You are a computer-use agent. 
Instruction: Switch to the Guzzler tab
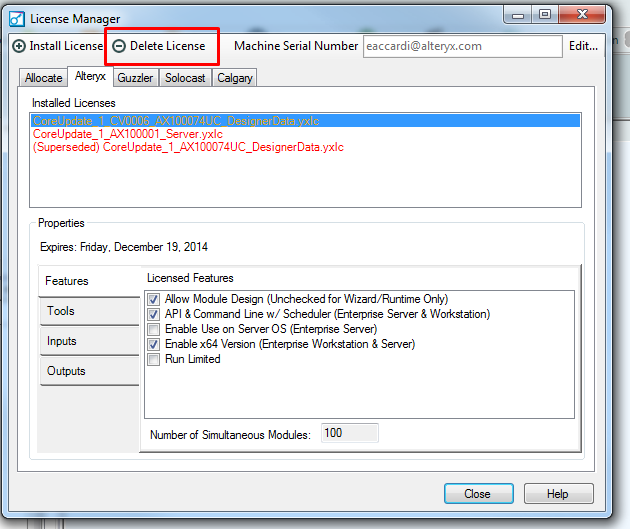135,78
